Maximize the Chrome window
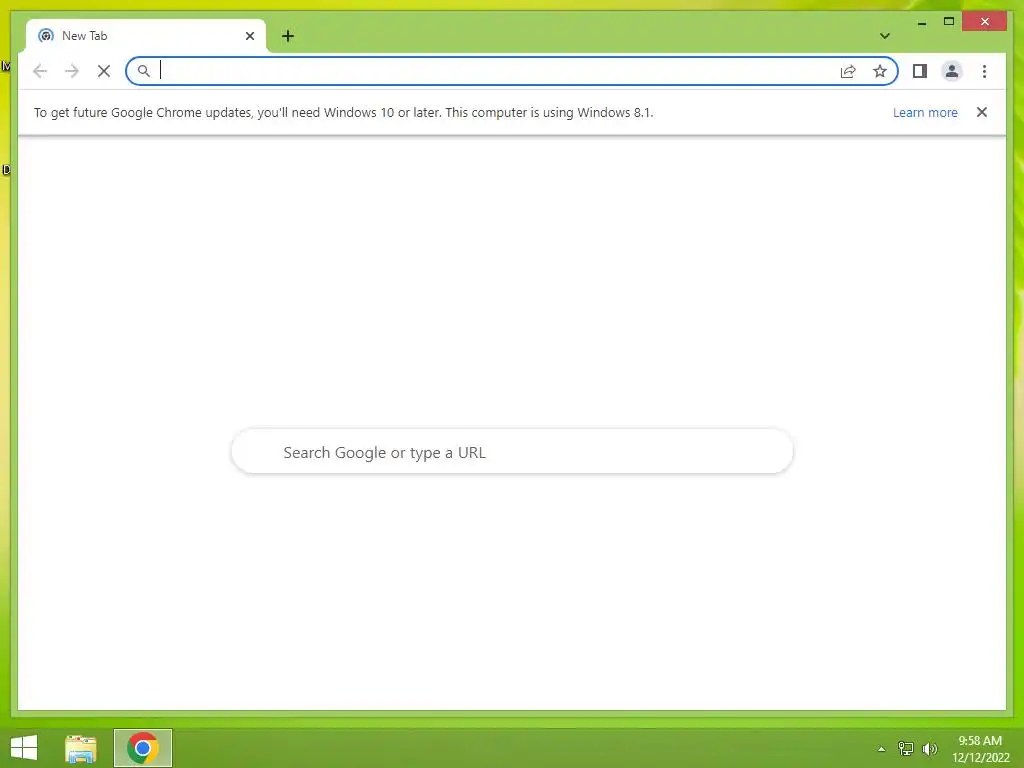Image resolution: width=1024 pixels, height=768 pixels. [949, 22]
